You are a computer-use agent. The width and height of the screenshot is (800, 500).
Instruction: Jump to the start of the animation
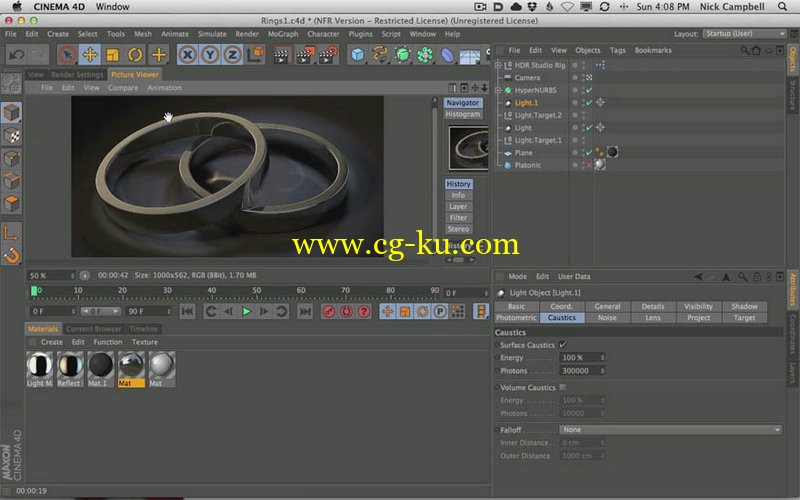[x=187, y=311]
